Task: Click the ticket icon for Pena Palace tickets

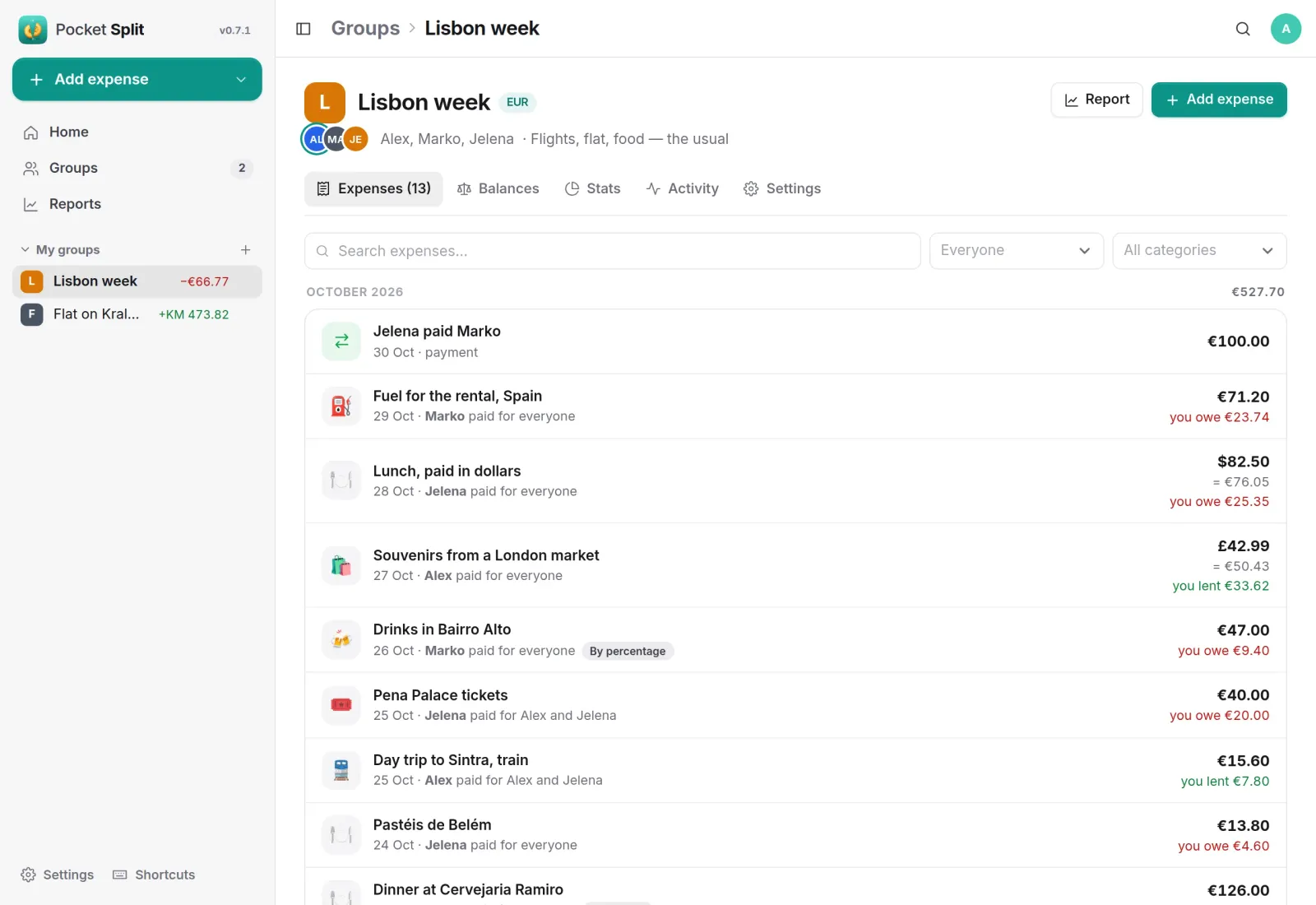Action: [341, 705]
